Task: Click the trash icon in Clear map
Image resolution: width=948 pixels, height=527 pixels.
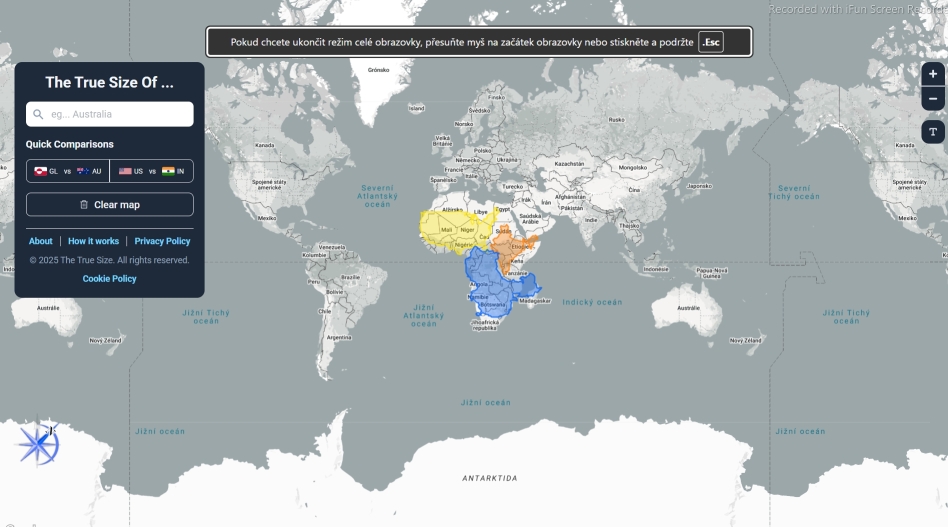Action: pyautogui.click(x=84, y=205)
